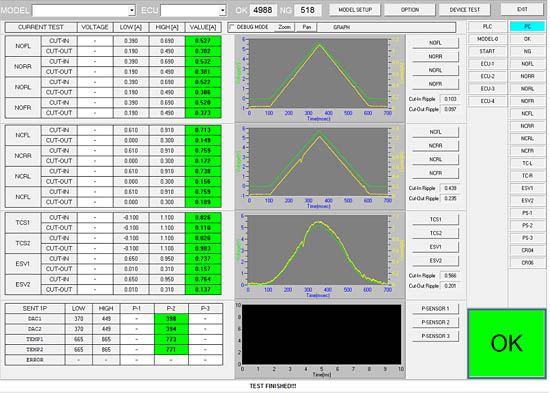Viewport: 550px width, 393px height.
Task: Click the green DAC1 P-2 value cell
Action: 171,319
